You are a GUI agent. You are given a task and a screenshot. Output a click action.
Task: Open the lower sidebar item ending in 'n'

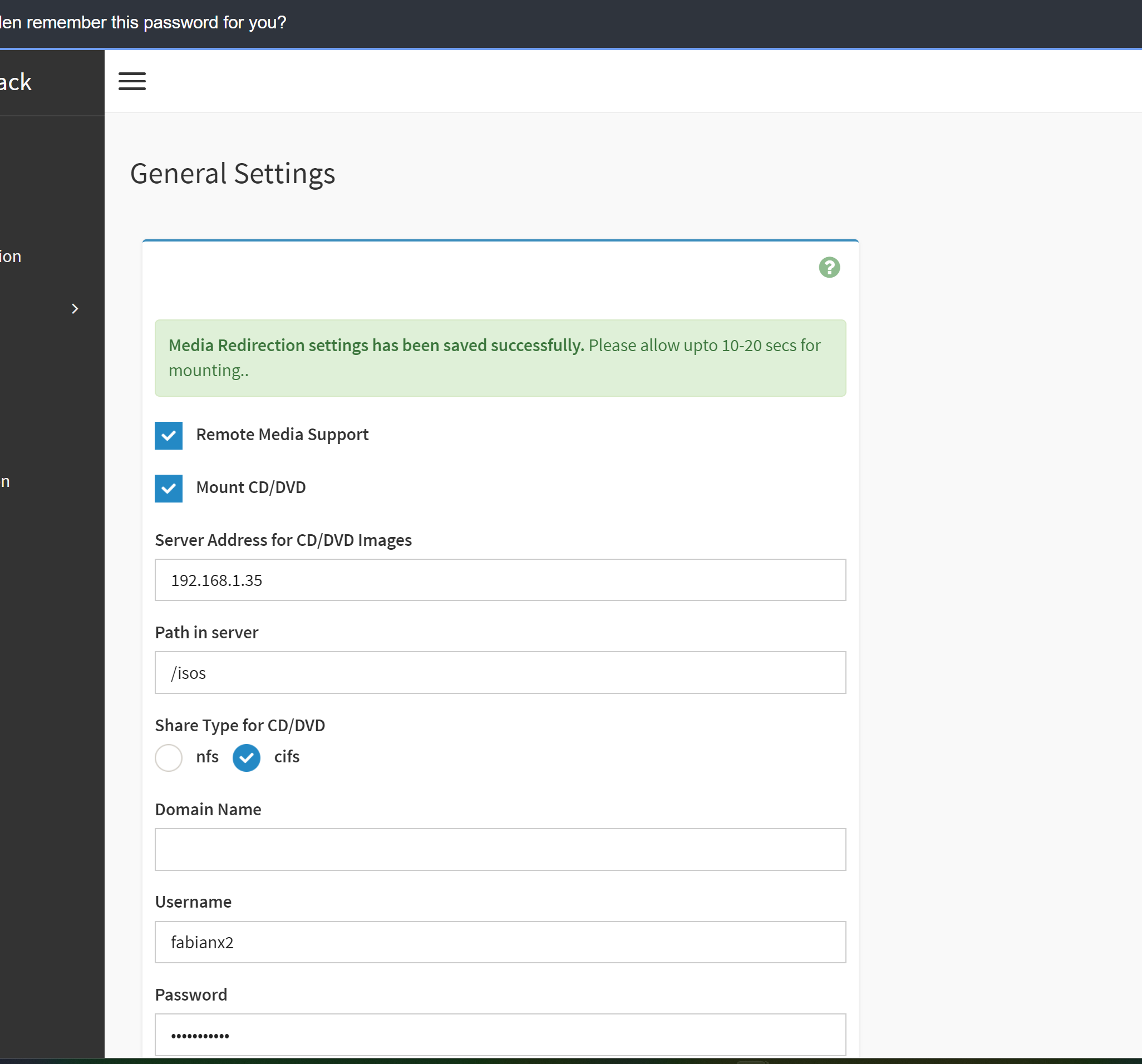coord(6,481)
